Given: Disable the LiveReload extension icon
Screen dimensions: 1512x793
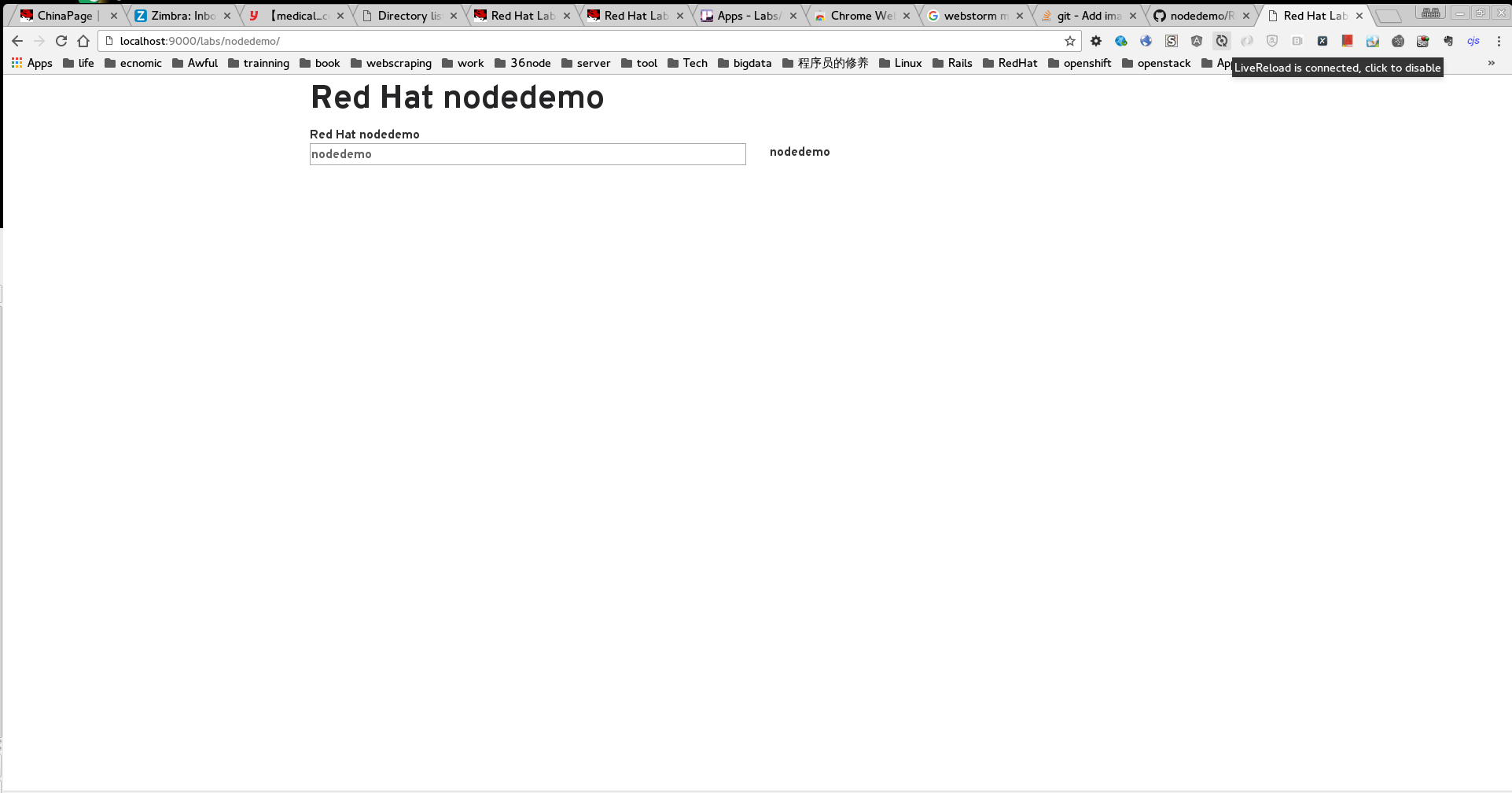Looking at the screenshot, I should click(1222, 41).
